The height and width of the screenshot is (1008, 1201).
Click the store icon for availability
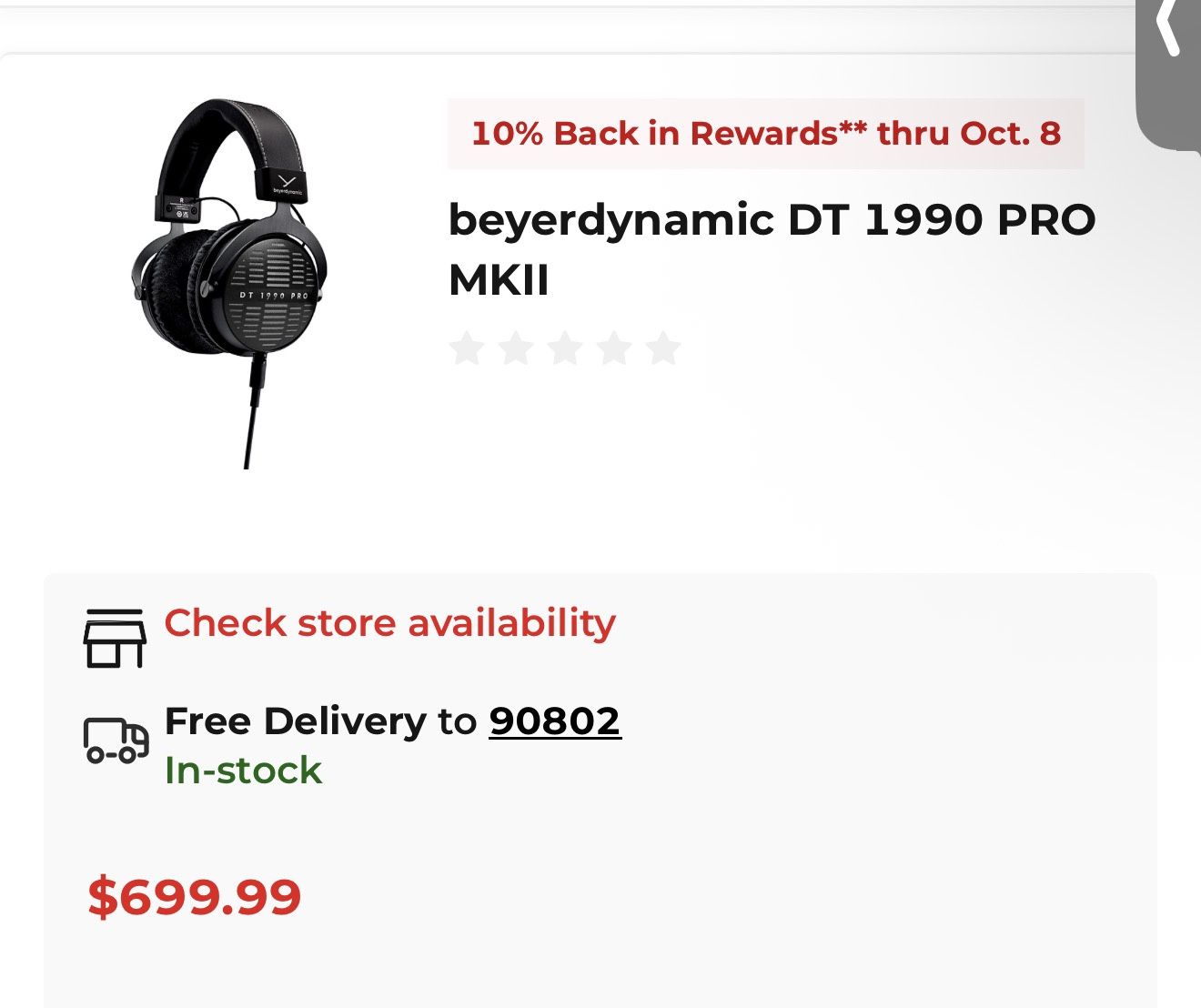pos(115,639)
